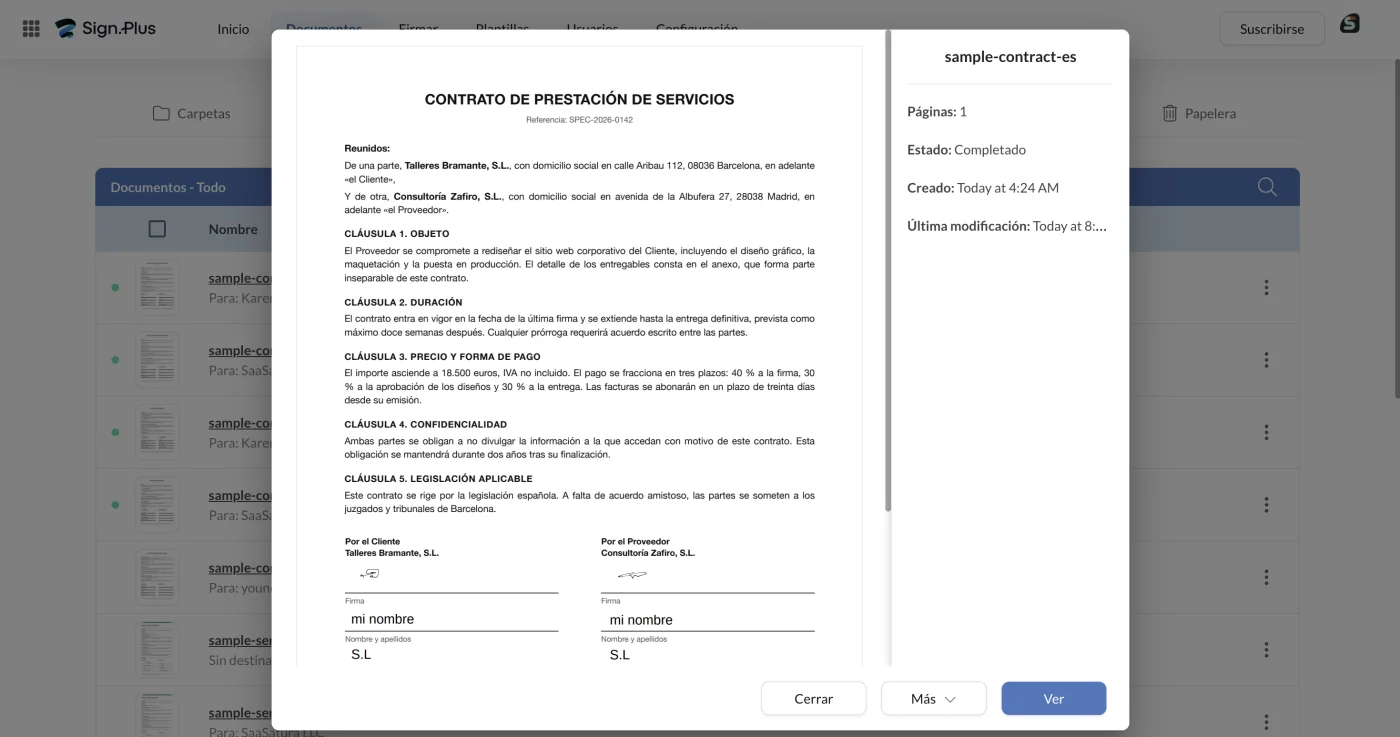The image size is (1400, 737).
Task: Click the 'Última modificación' line
Action: (1007, 226)
